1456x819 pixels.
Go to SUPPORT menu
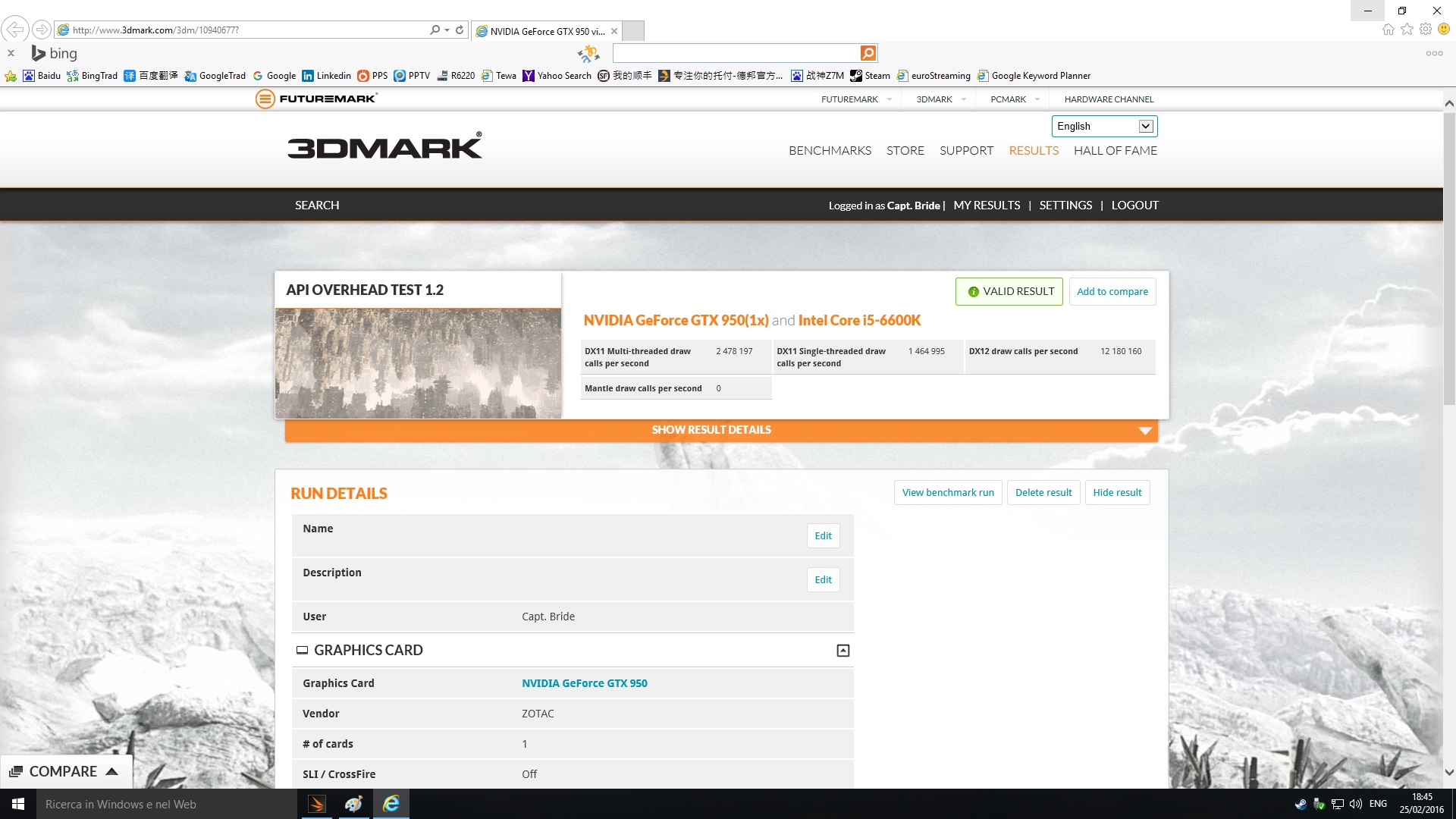point(966,151)
